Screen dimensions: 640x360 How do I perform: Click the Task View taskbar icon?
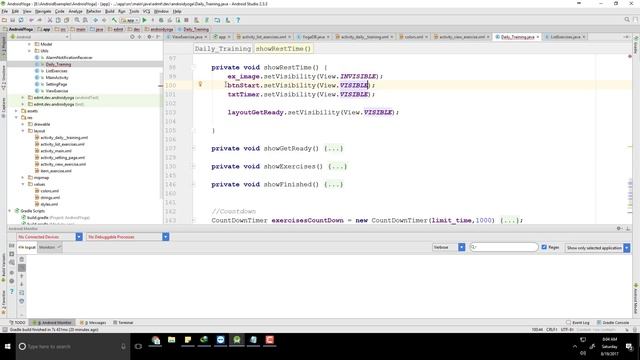[138, 347]
